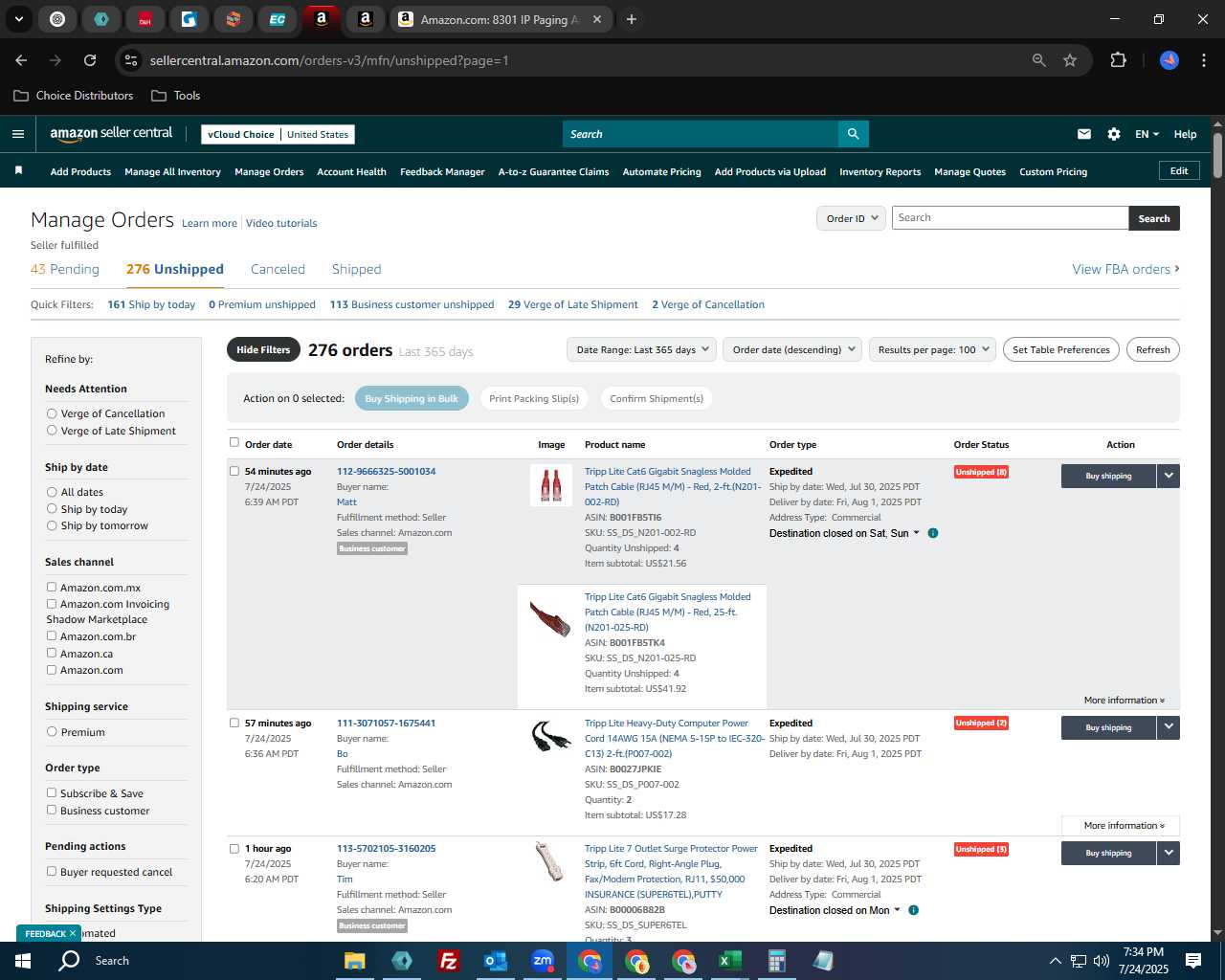Open Results per page: 100 dropdown
1225x980 pixels.
click(932, 349)
